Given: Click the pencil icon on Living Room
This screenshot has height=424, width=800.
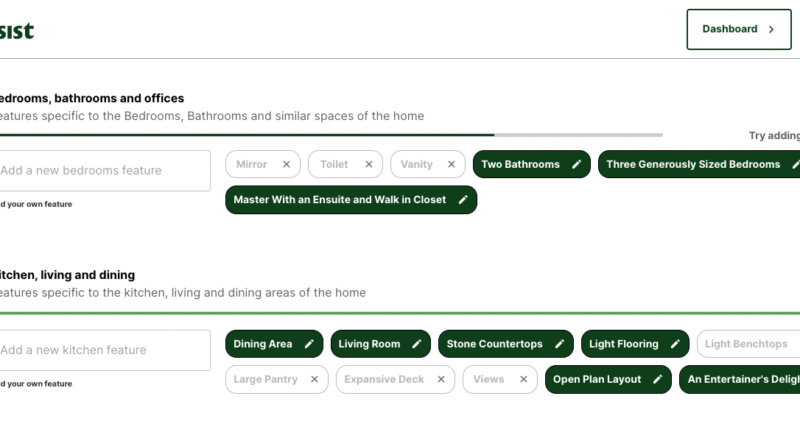Looking at the screenshot, I should (x=416, y=344).
